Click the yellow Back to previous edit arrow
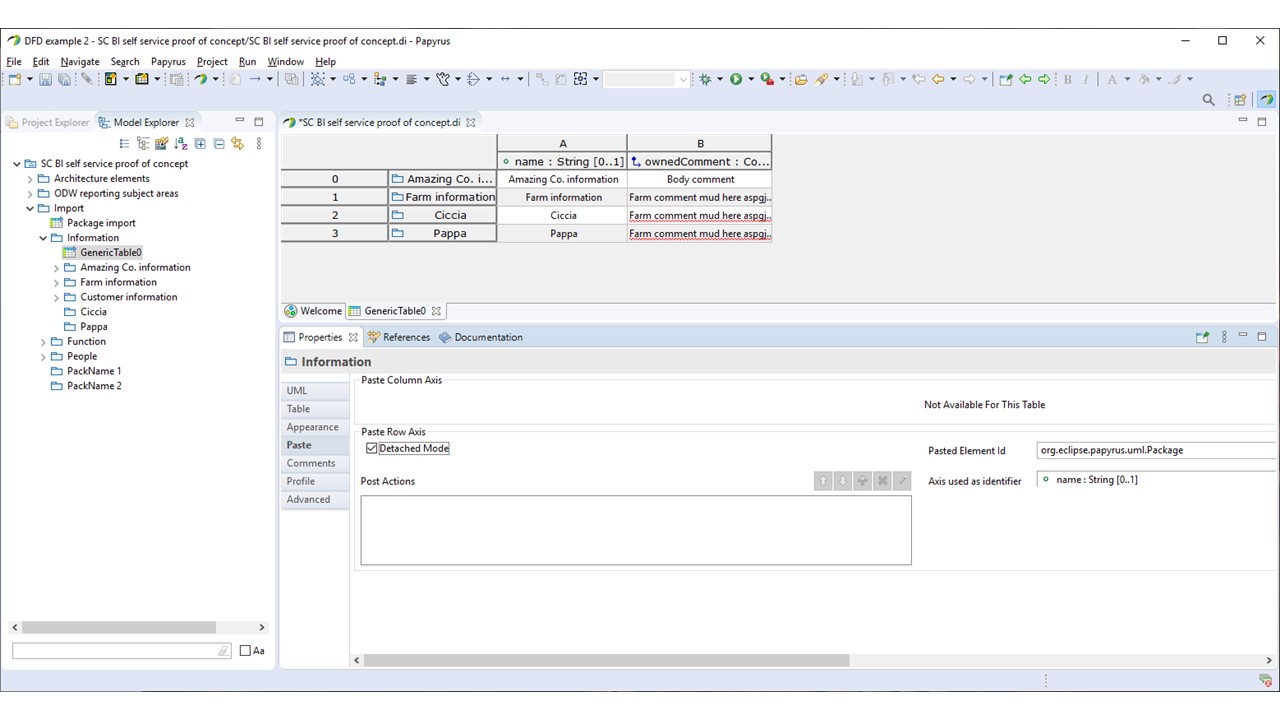This screenshot has width=1280, height=720. 938,79
